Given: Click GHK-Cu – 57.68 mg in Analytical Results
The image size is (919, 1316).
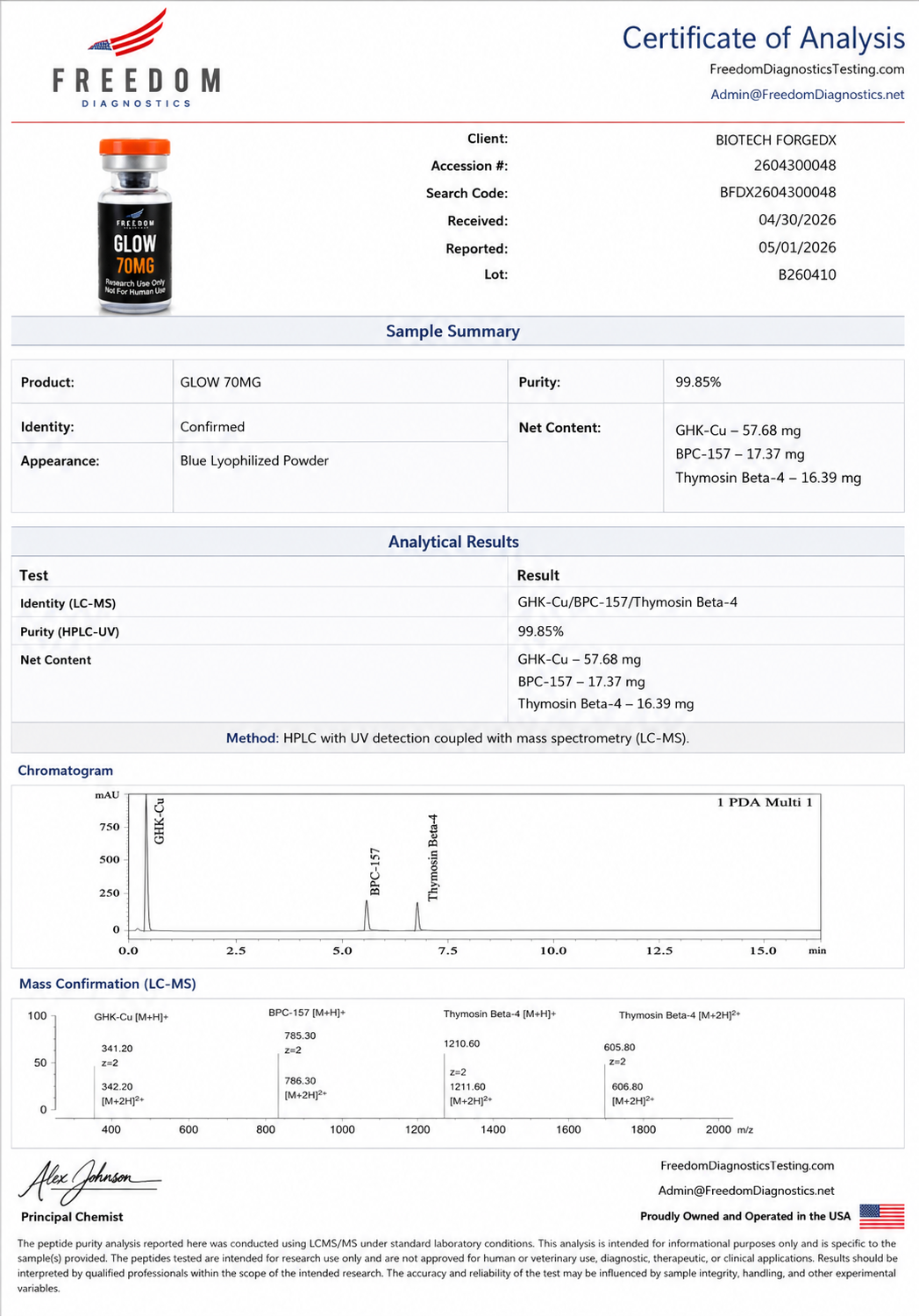Looking at the screenshot, I should [x=579, y=659].
